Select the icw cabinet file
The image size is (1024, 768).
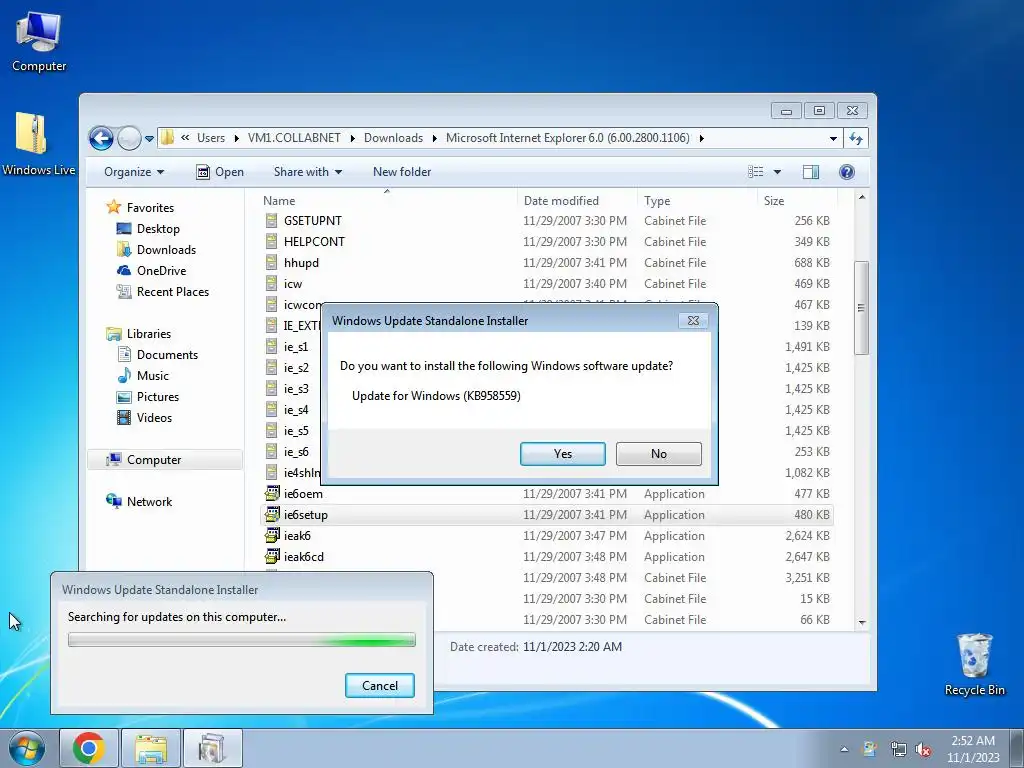click(x=293, y=284)
